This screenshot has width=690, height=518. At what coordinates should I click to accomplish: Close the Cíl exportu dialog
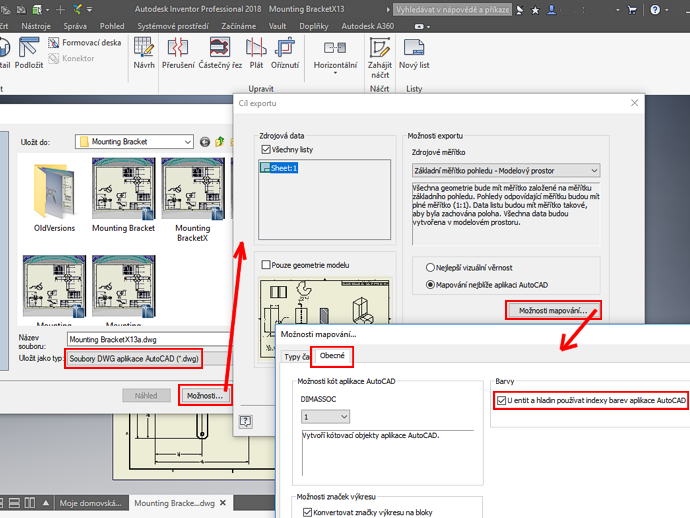pyautogui.click(x=634, y=103)
